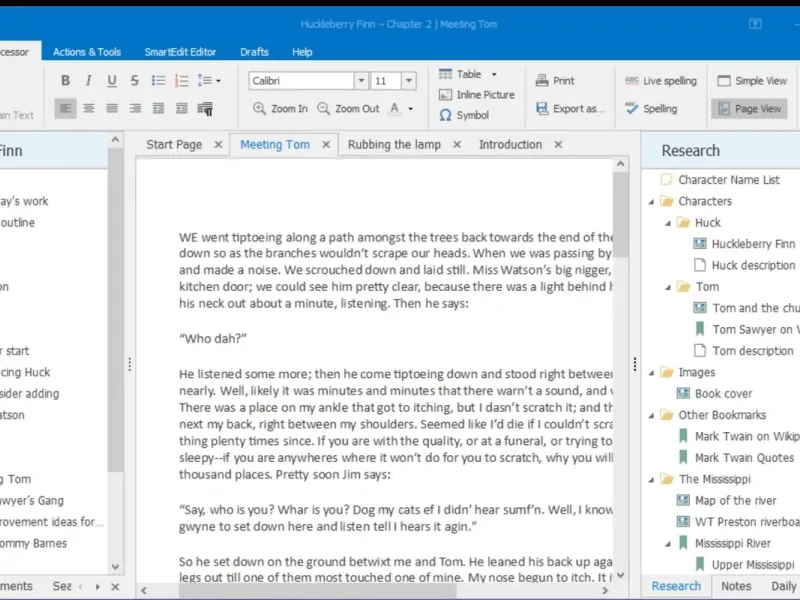Viewport: 800px width, 600px height.
Task: Click the Print button
Action: click(x=555, y=81)
